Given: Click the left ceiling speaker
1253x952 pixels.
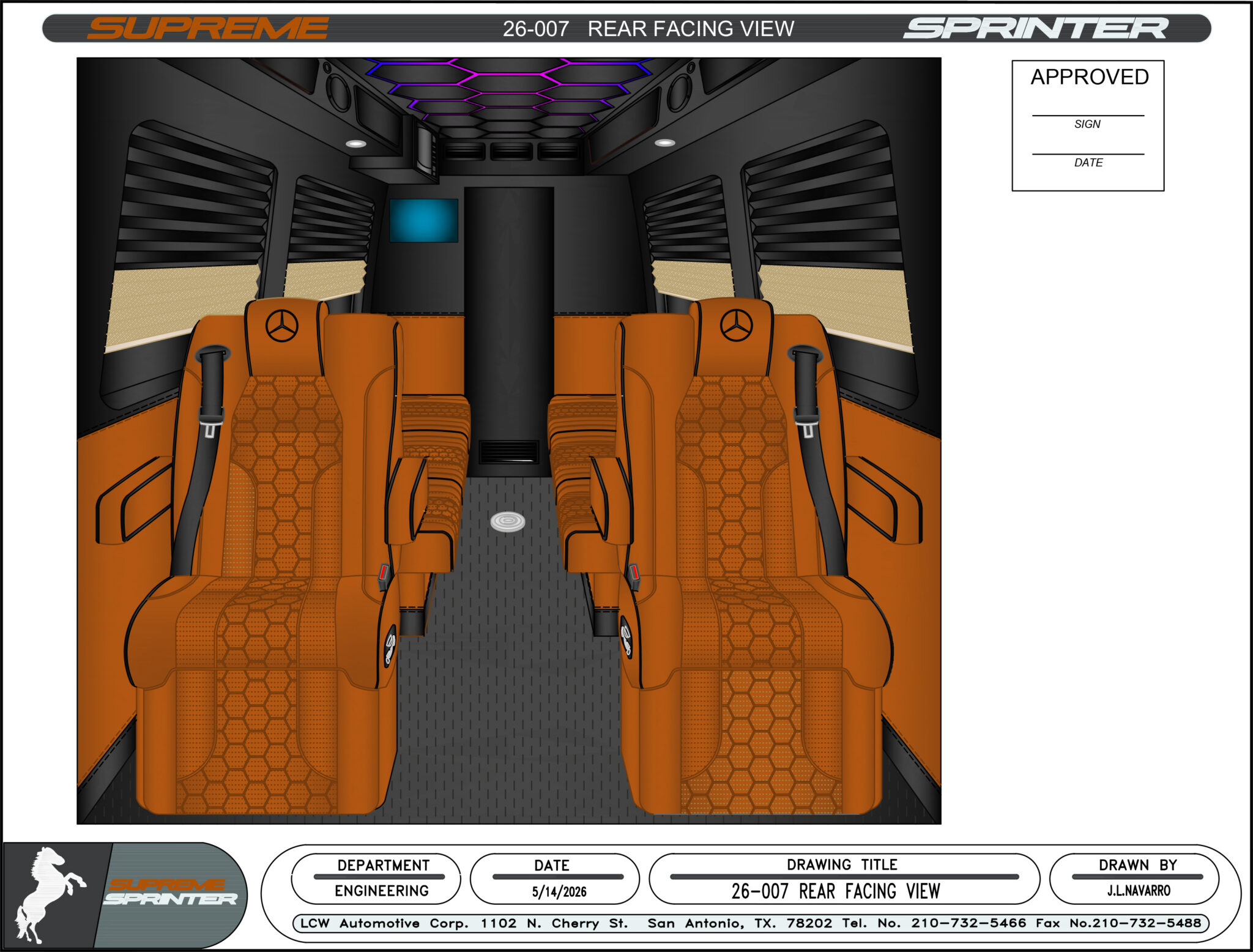Looking at the screenshot, I should (338, 92).
